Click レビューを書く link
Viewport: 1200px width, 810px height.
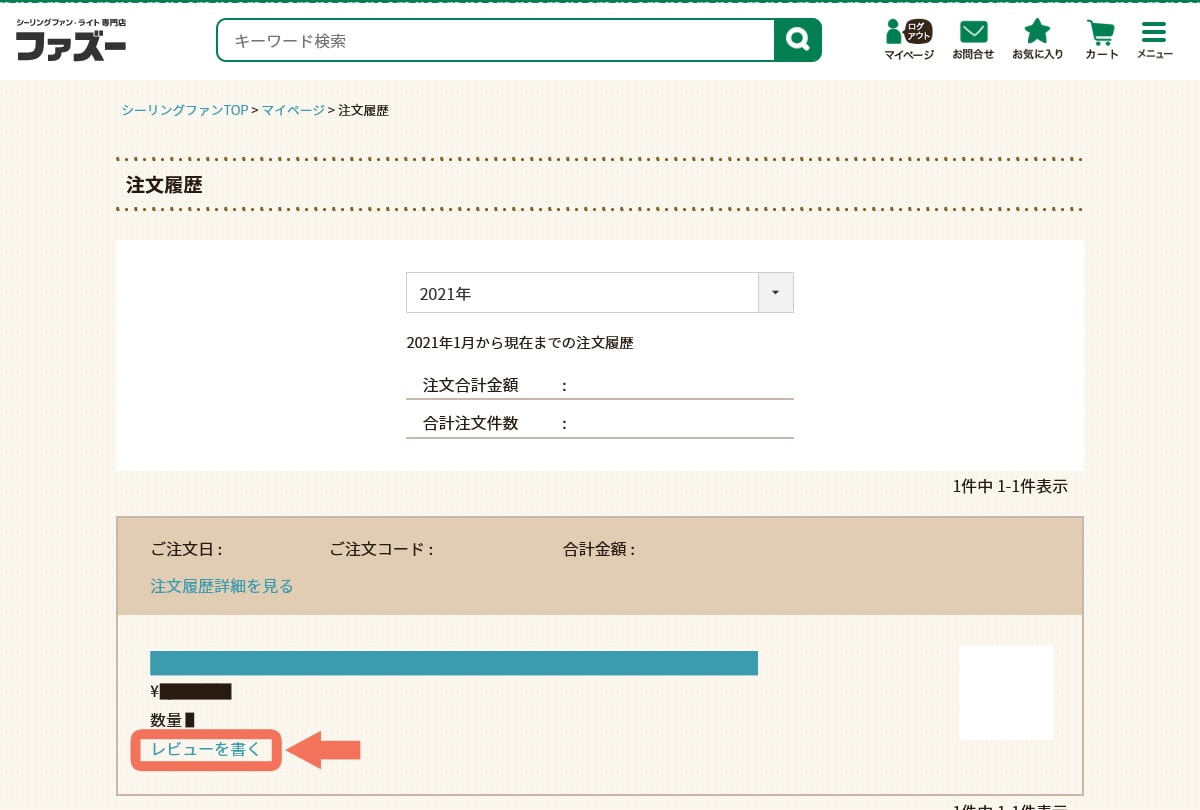pos(206,749)
